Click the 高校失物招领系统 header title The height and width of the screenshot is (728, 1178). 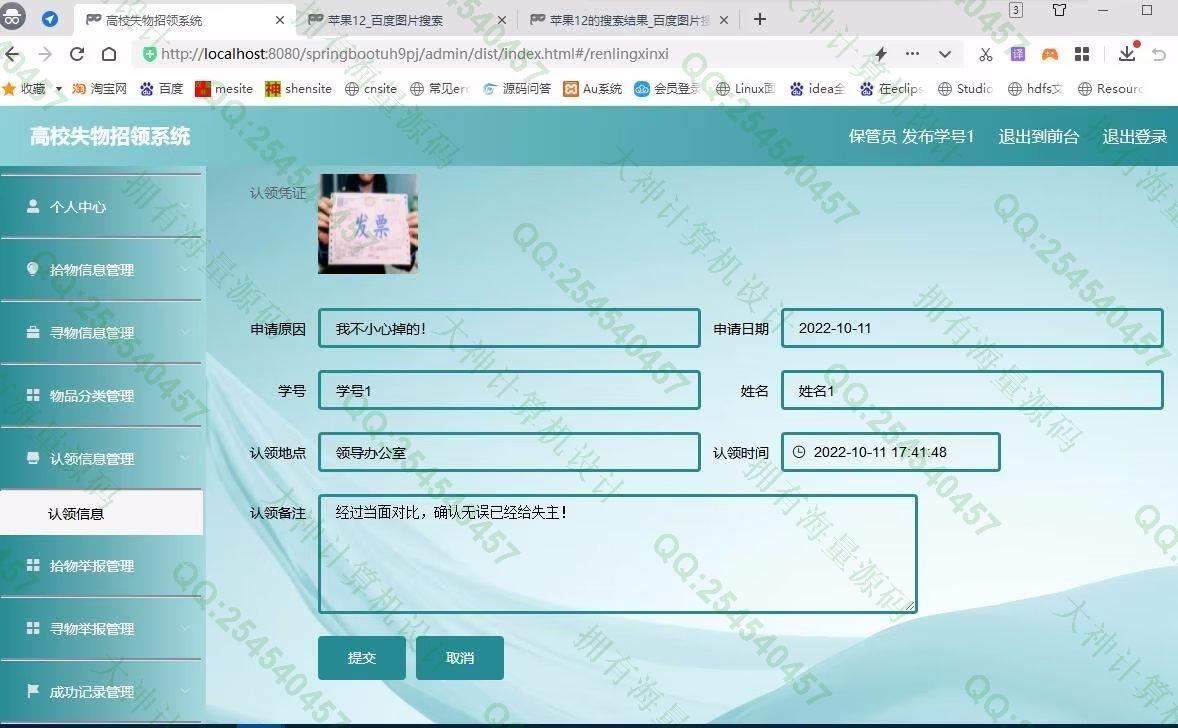(110, 137)
